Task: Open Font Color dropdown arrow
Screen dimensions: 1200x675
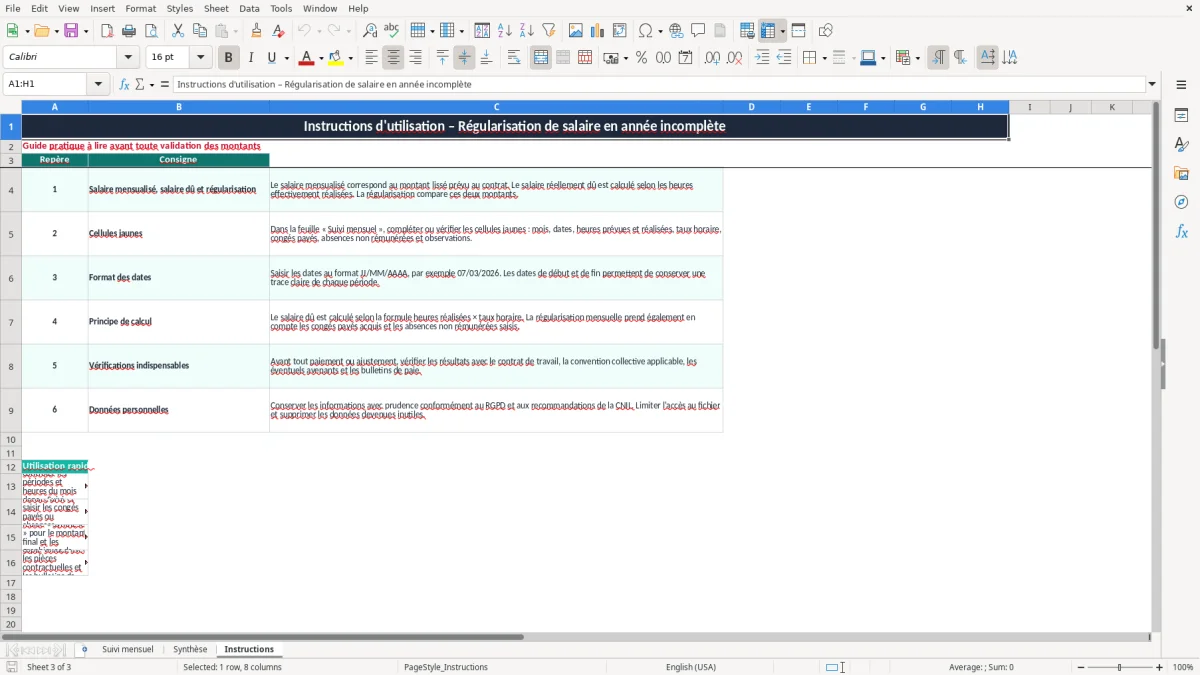Action: click(x=320, y=58)
